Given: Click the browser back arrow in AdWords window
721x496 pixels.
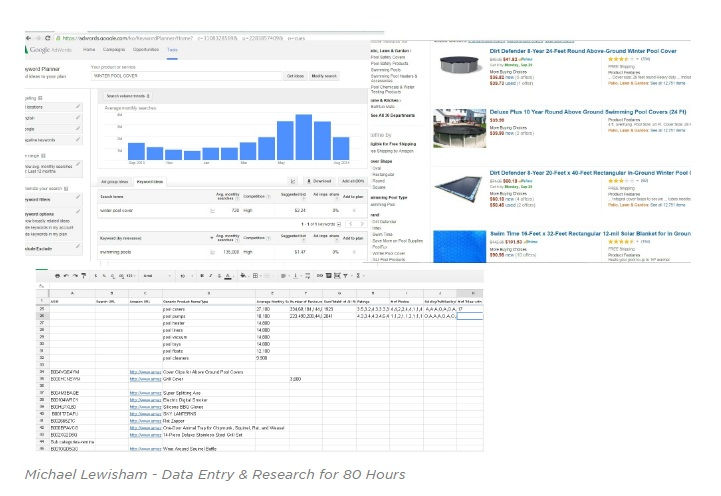Looking at the screenshot, I should pos(29,38).
